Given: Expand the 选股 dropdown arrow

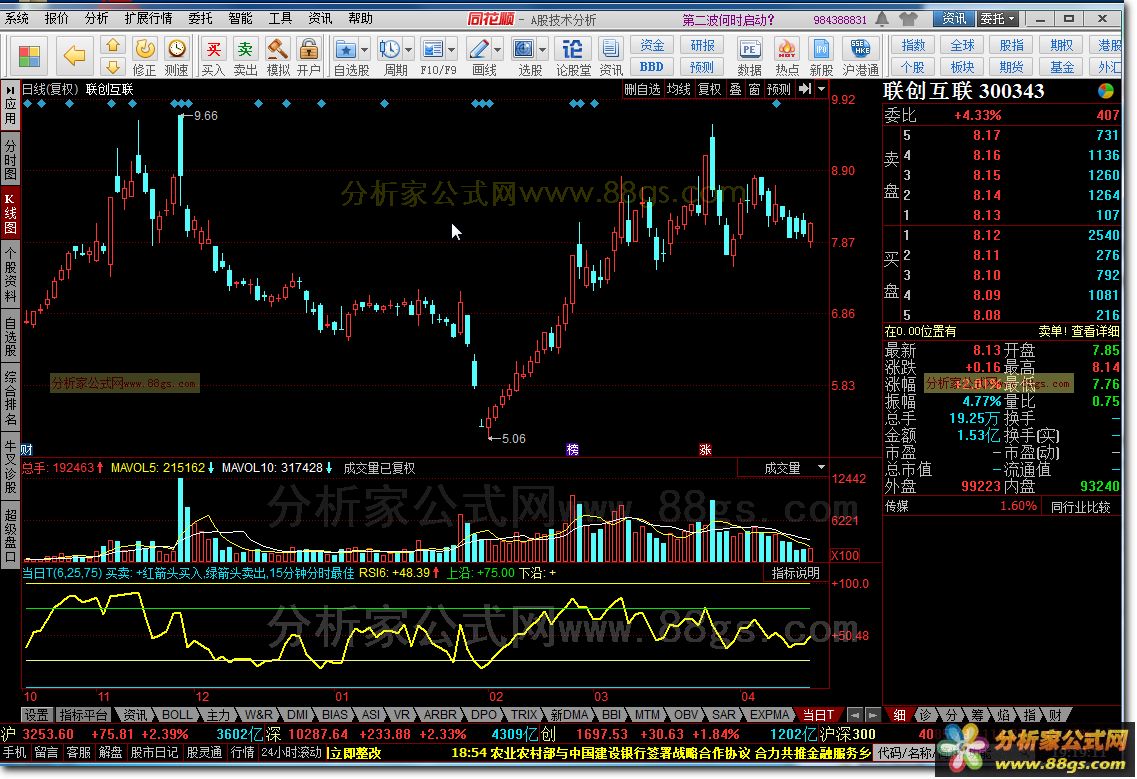Looking at the screenshot, I should coord(542,50).
